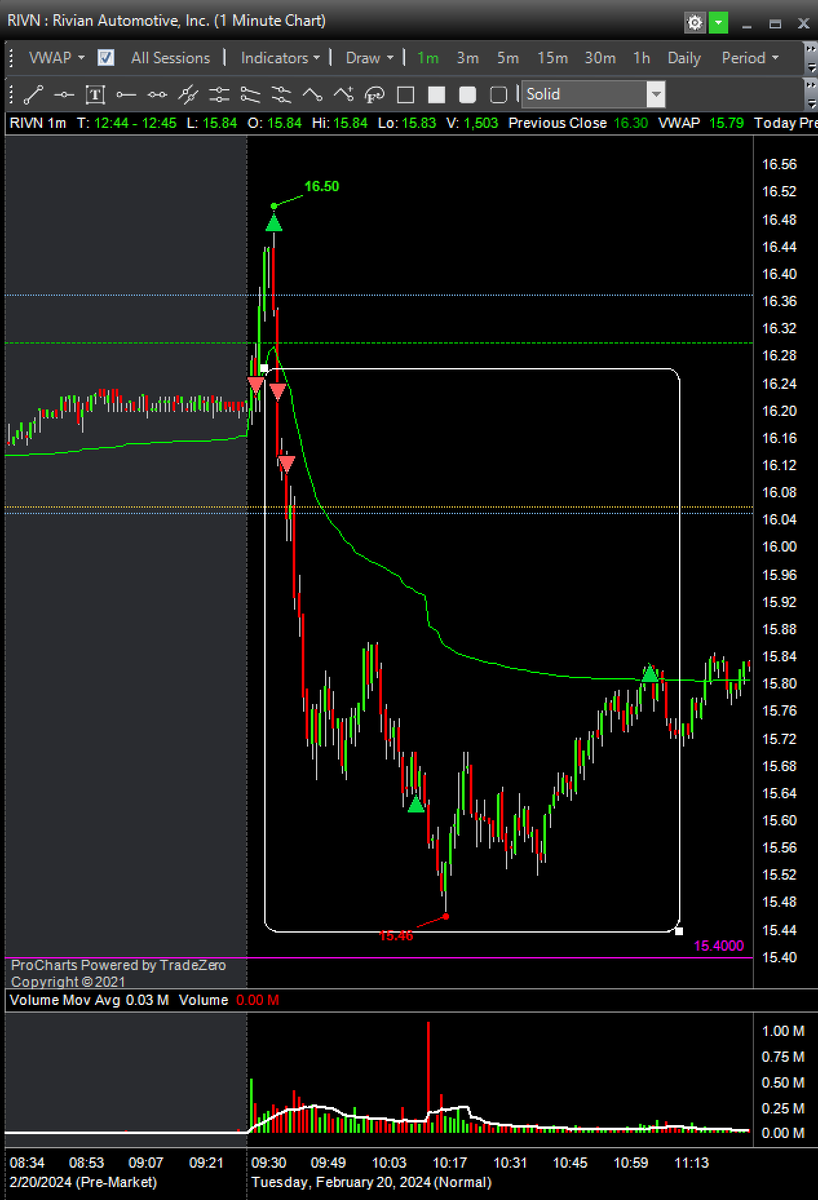Switch to the 15m timeframe

[x=552, y=58]
